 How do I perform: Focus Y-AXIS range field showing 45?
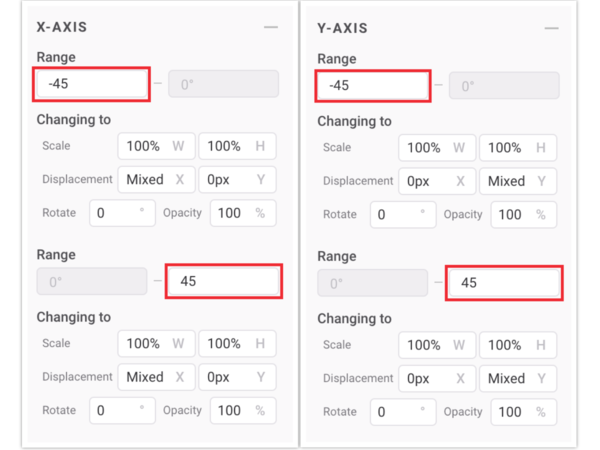click(x=503, y=283)
